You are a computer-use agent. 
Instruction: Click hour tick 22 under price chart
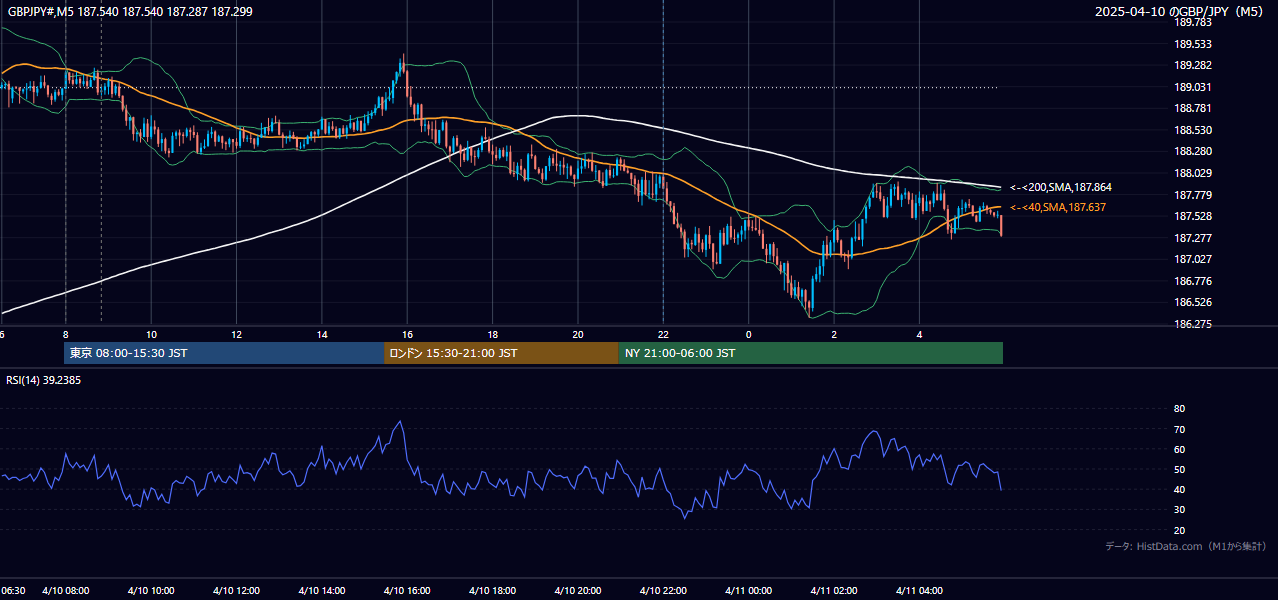point(663,334)
